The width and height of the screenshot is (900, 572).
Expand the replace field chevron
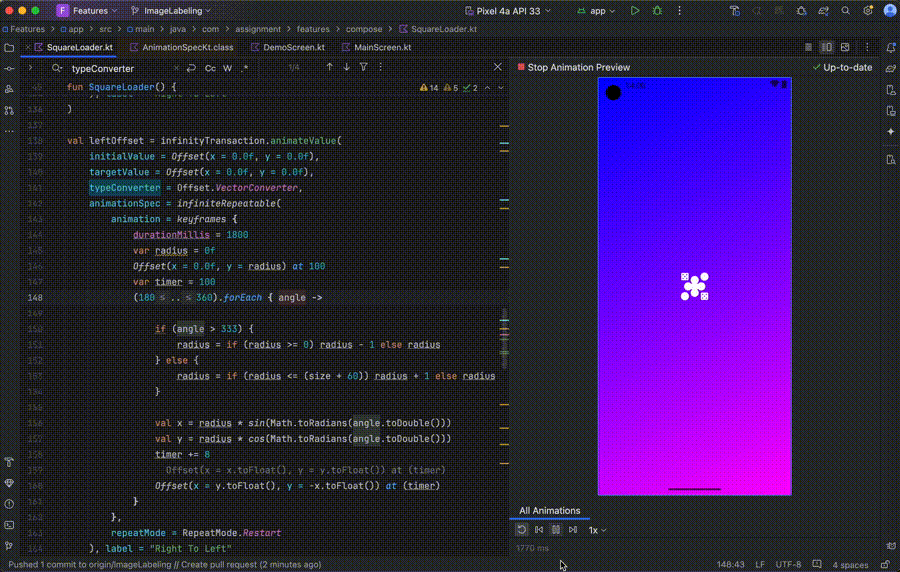coord(30,68)
